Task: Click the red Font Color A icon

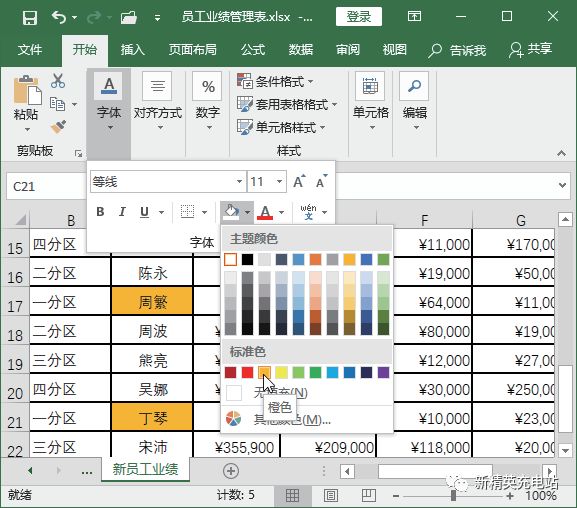Action: pos(265,212)
